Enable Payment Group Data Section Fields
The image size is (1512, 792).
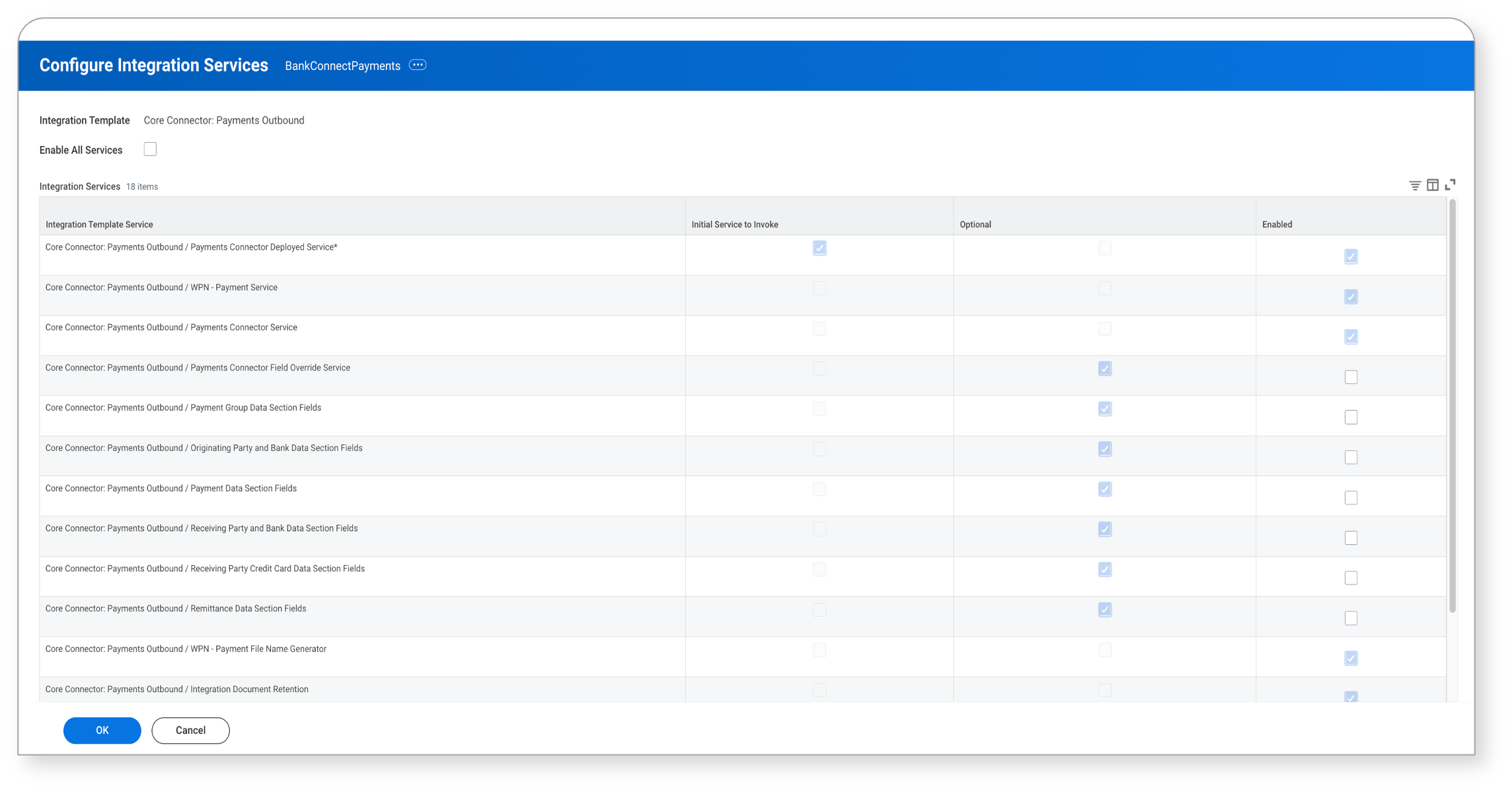click(x=1351, y=417)
